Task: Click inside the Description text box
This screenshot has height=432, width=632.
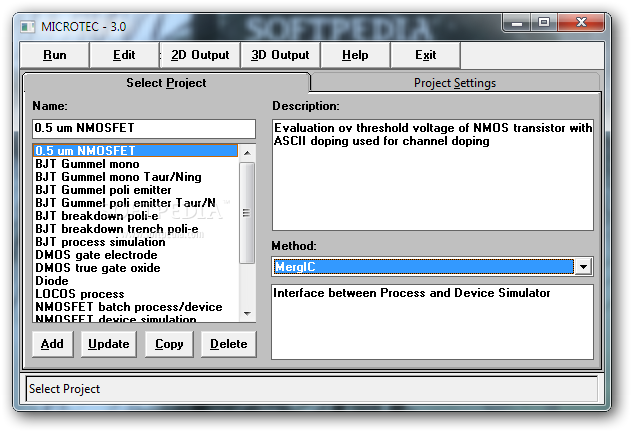Action: click(432, 174)
